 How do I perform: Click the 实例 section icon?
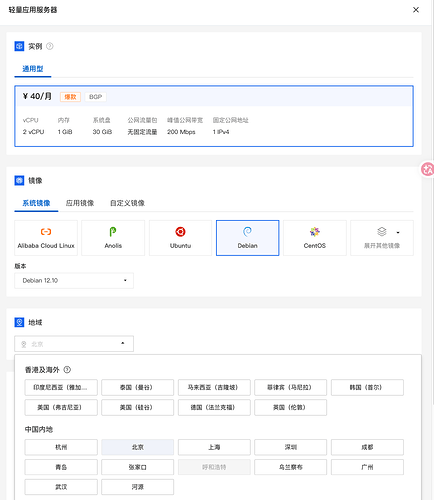(x=19, y=46)
